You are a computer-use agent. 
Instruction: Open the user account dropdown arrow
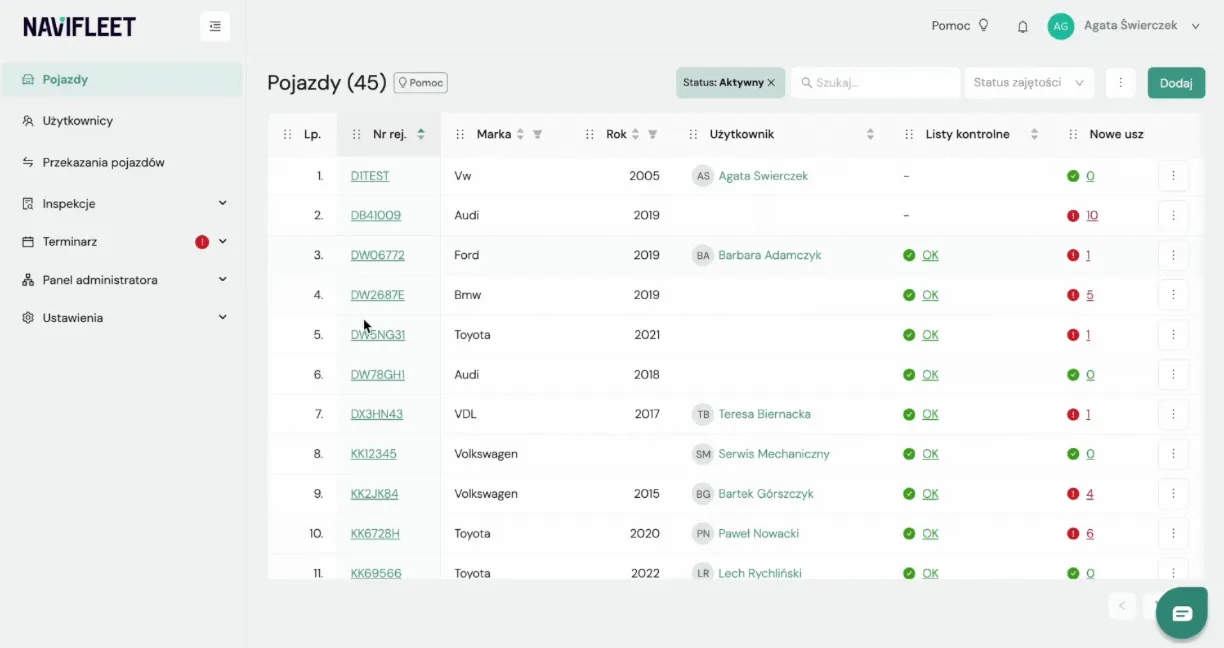click(x=1195, y=27)
